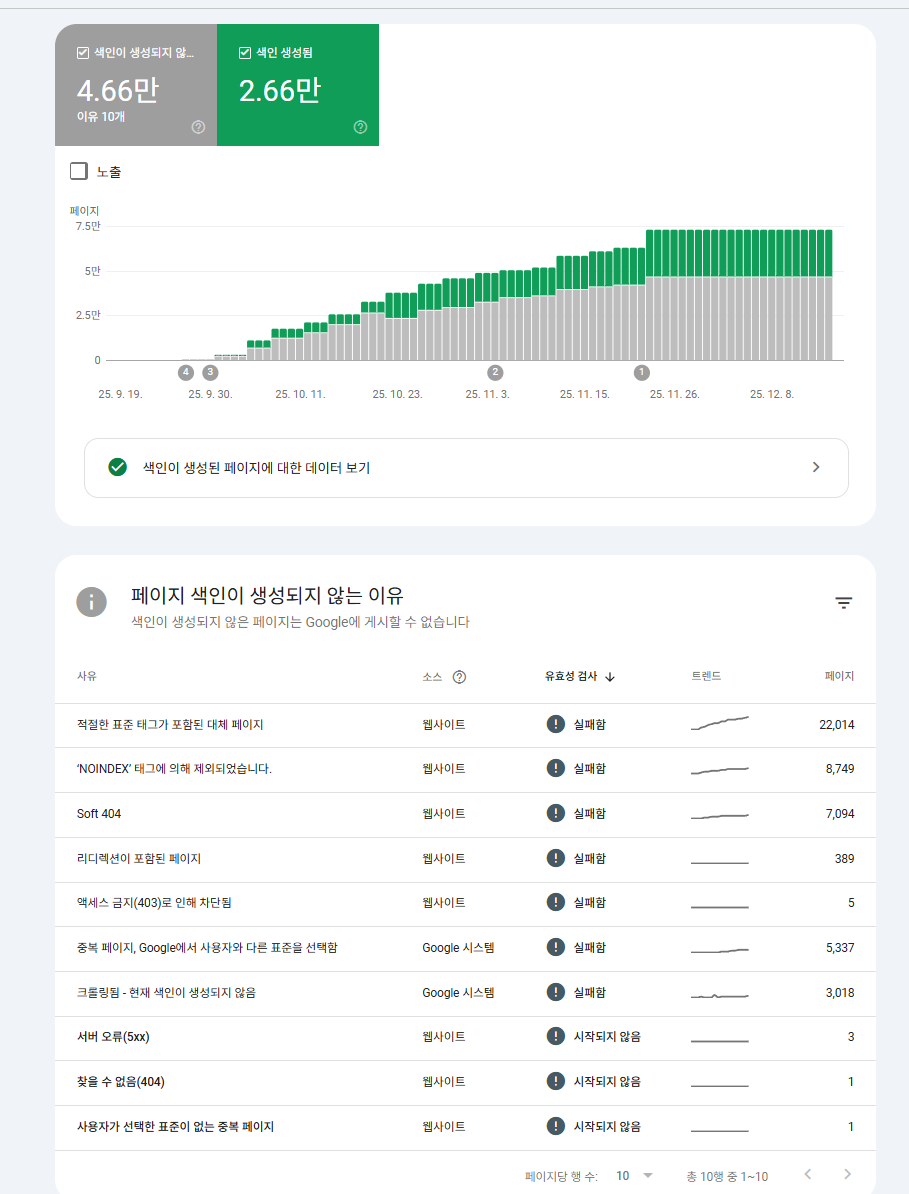Click the failed status icon in Soft 404 row
This screenshot has height=1194, width=909.
(x=556, y=814)
